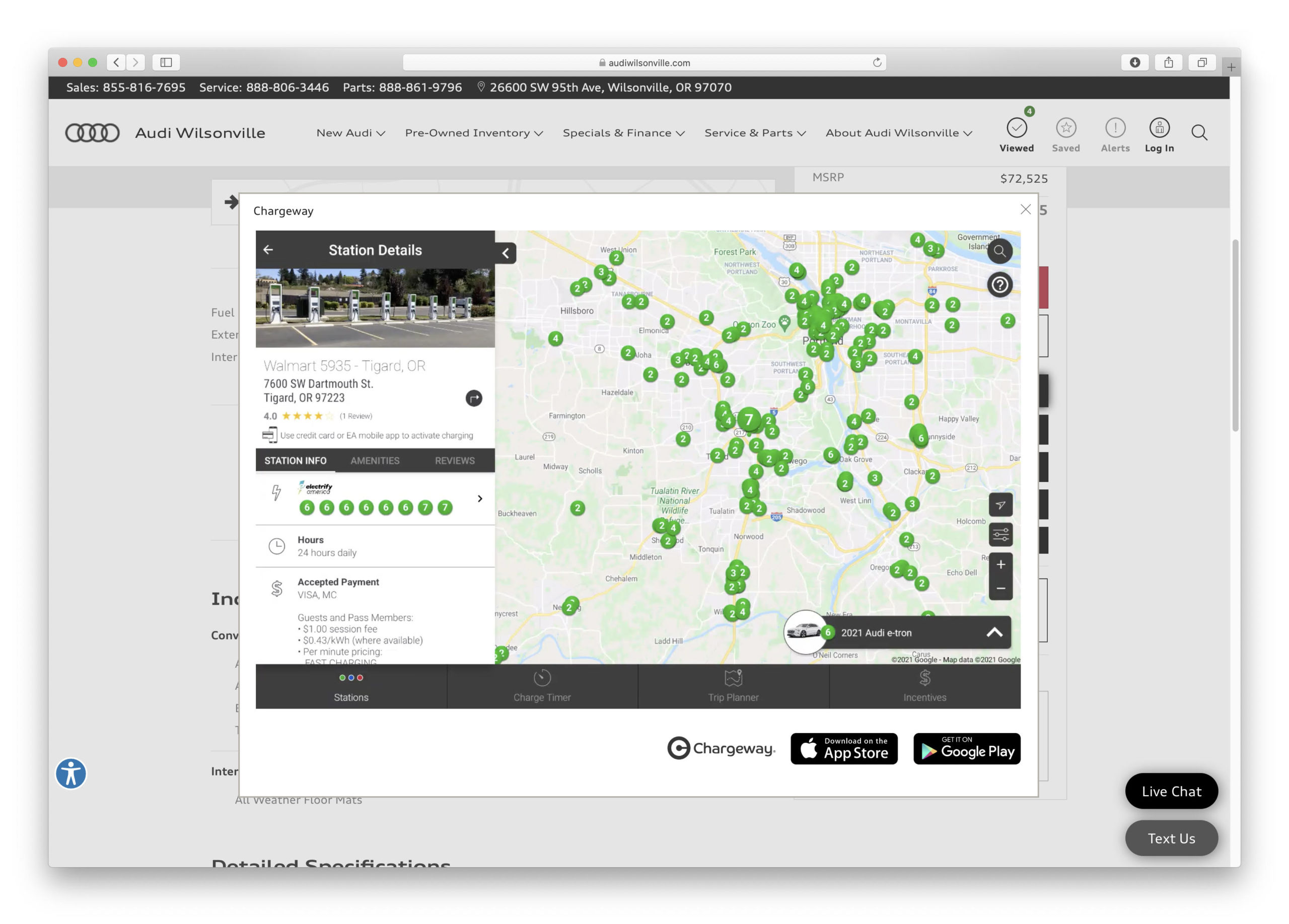Open the Saved star icon
The width and height of the screenshot is (1289, 924).
(x=1065, y=128)
